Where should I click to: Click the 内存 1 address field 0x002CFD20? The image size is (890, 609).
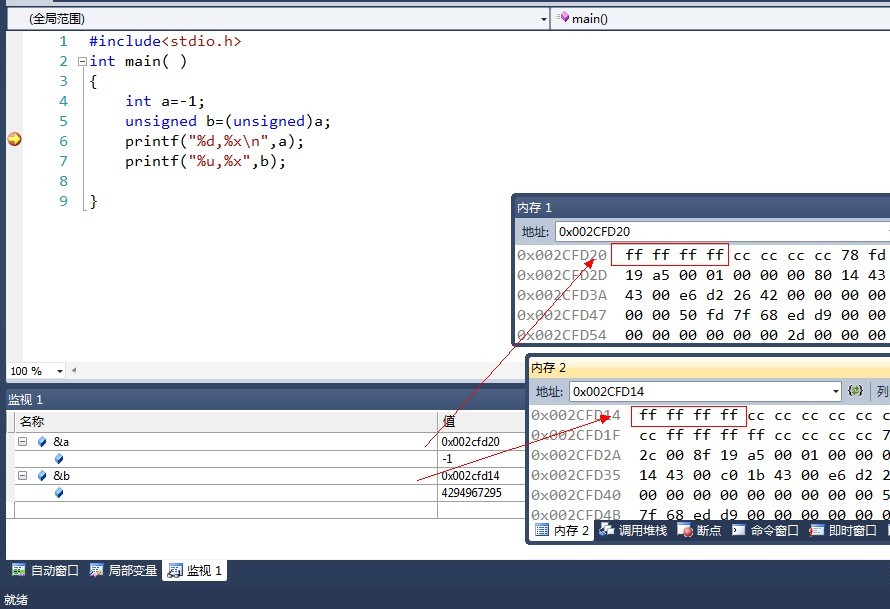721,232
